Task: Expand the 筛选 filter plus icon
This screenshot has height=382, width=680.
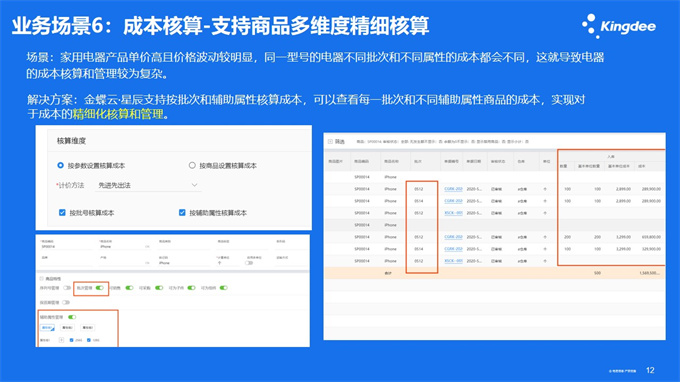Action: pos(330,141)
